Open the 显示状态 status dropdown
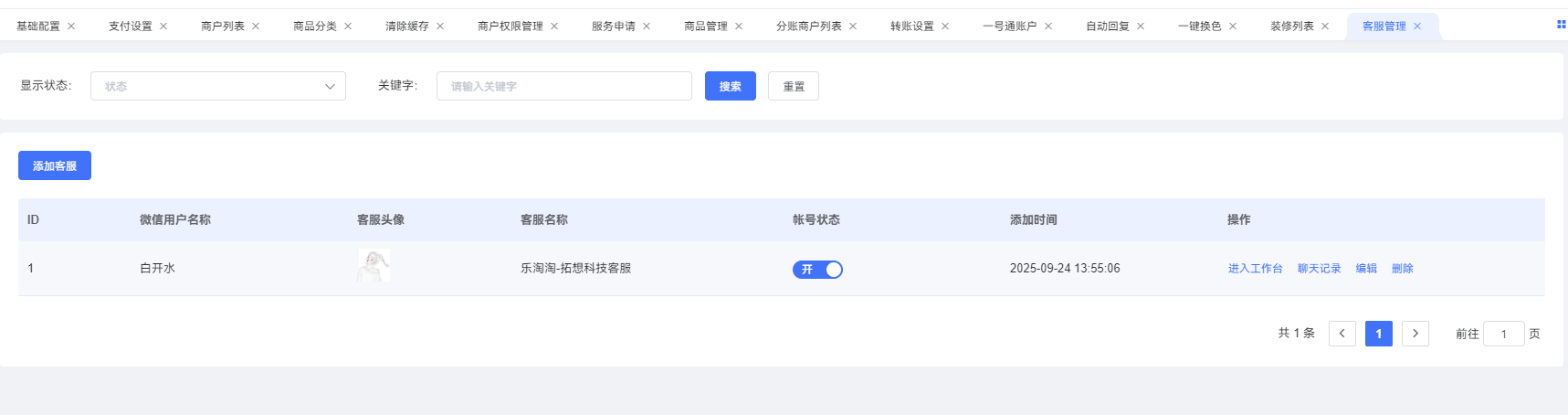The height and width of the screenshot is (415, 1568). point(217,86)
